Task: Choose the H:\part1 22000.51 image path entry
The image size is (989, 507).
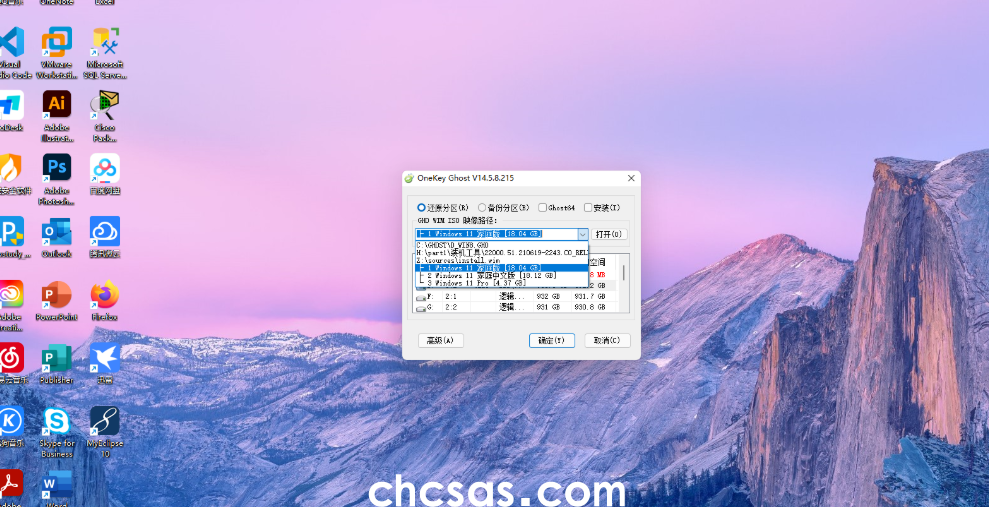Action: point(502,252)
